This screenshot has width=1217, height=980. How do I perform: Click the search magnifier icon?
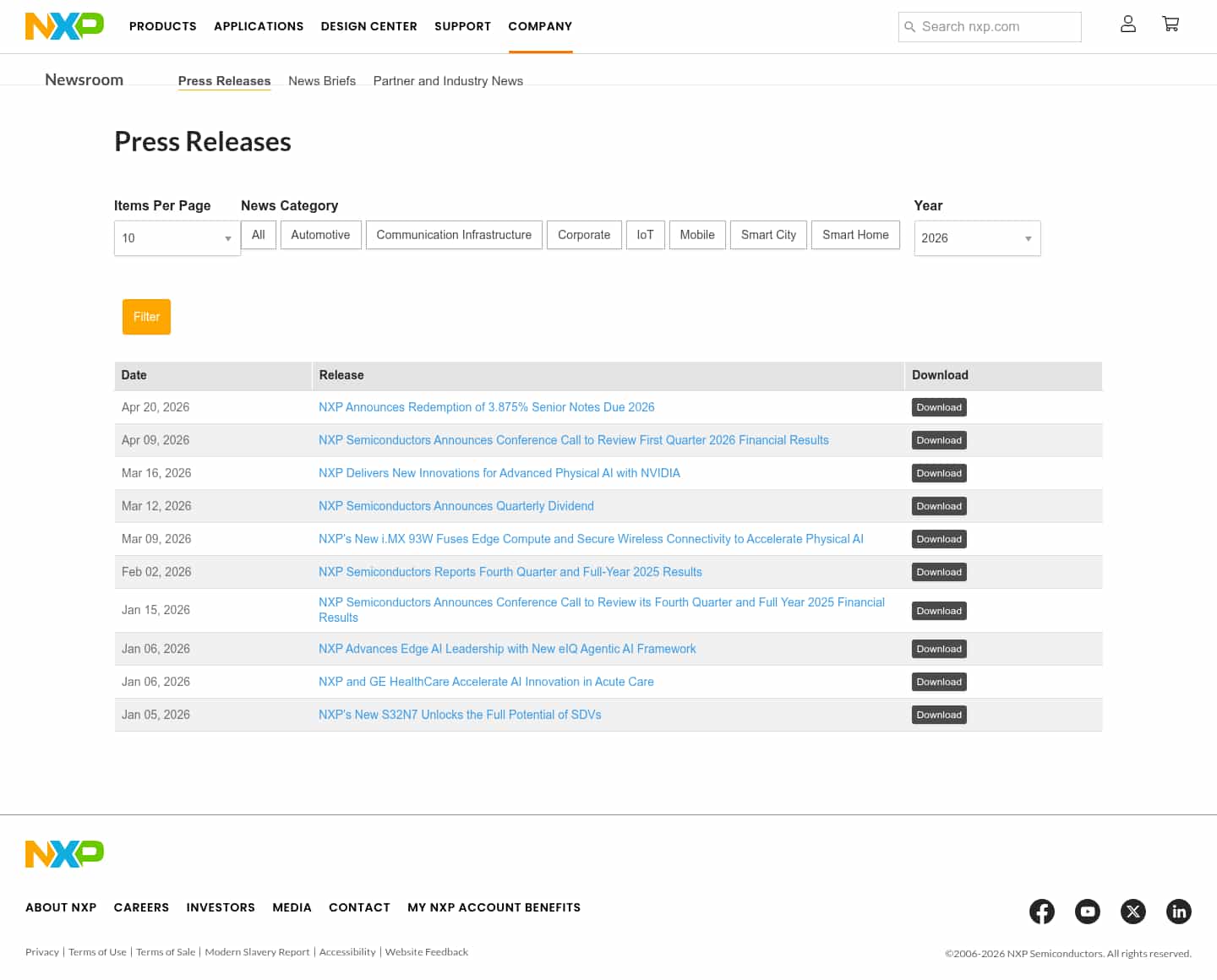(910, 27)
